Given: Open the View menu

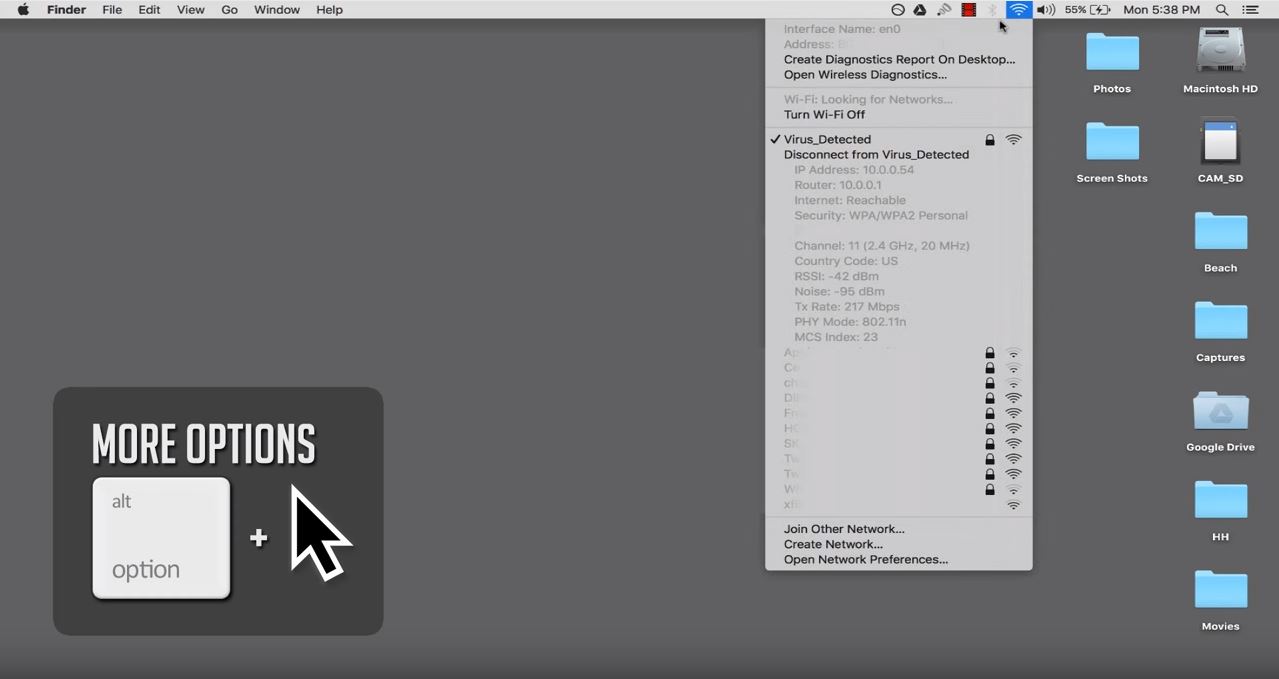Looking at the screenshot, I should 190,10.
